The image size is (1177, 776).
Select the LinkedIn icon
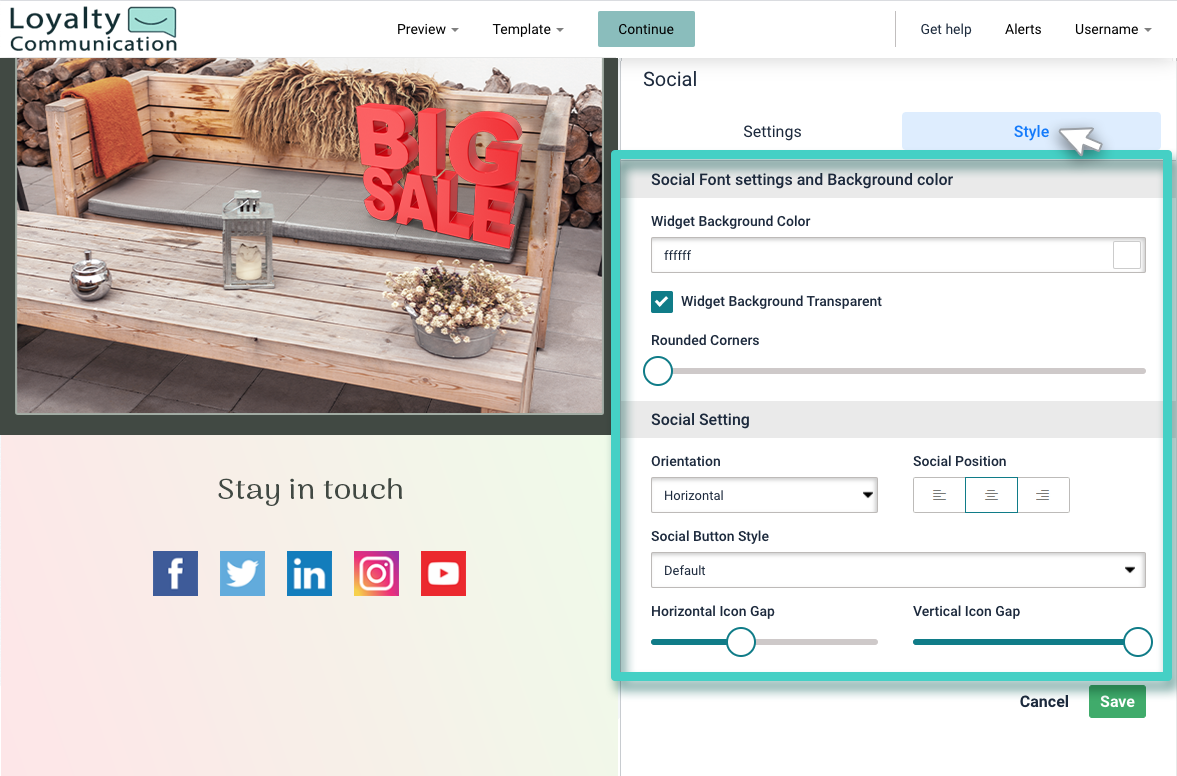309,573
